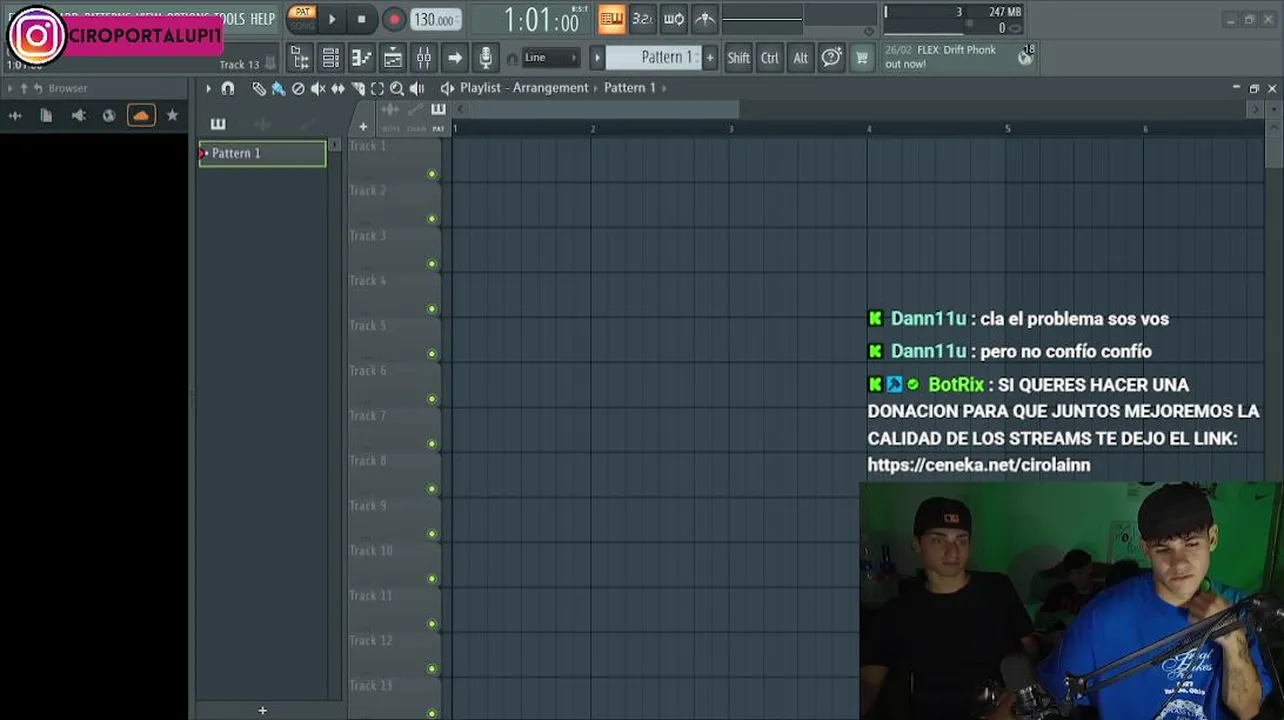Select the Slip tool in Playlist
This screenshot has width=1284, height=720.
338,88
